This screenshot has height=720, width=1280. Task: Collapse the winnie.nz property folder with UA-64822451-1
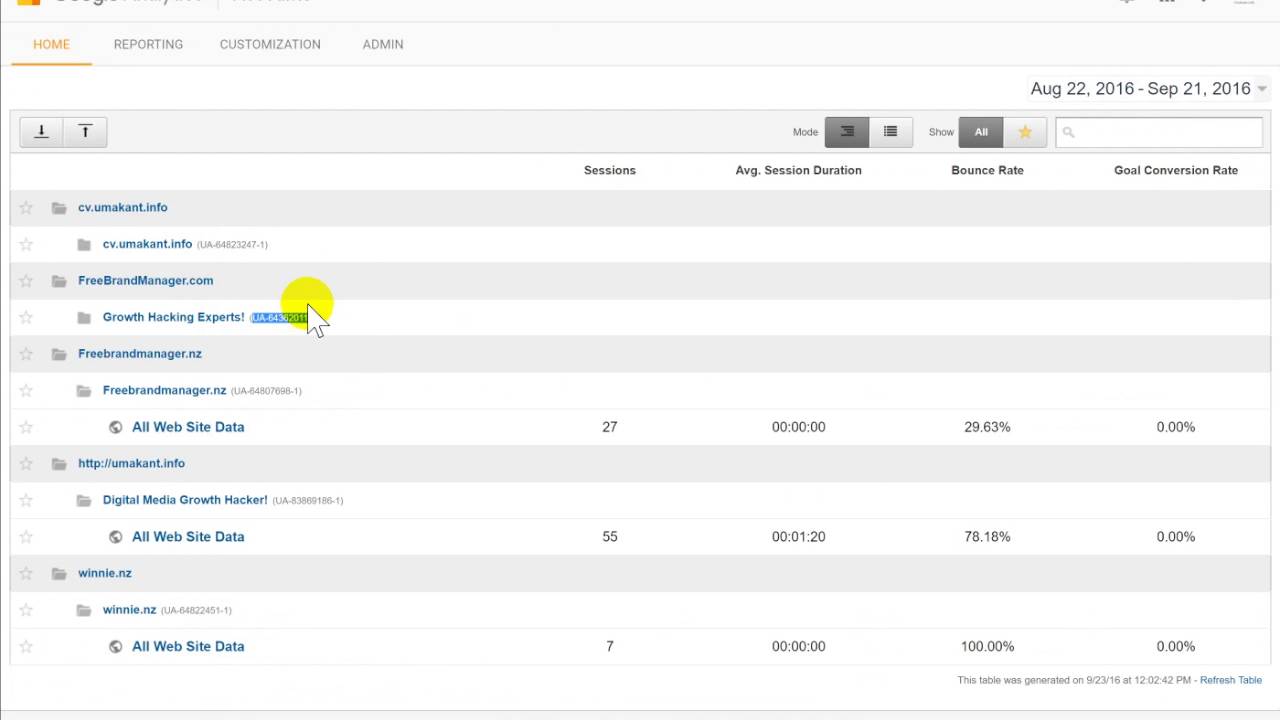[x=84, y=610]
